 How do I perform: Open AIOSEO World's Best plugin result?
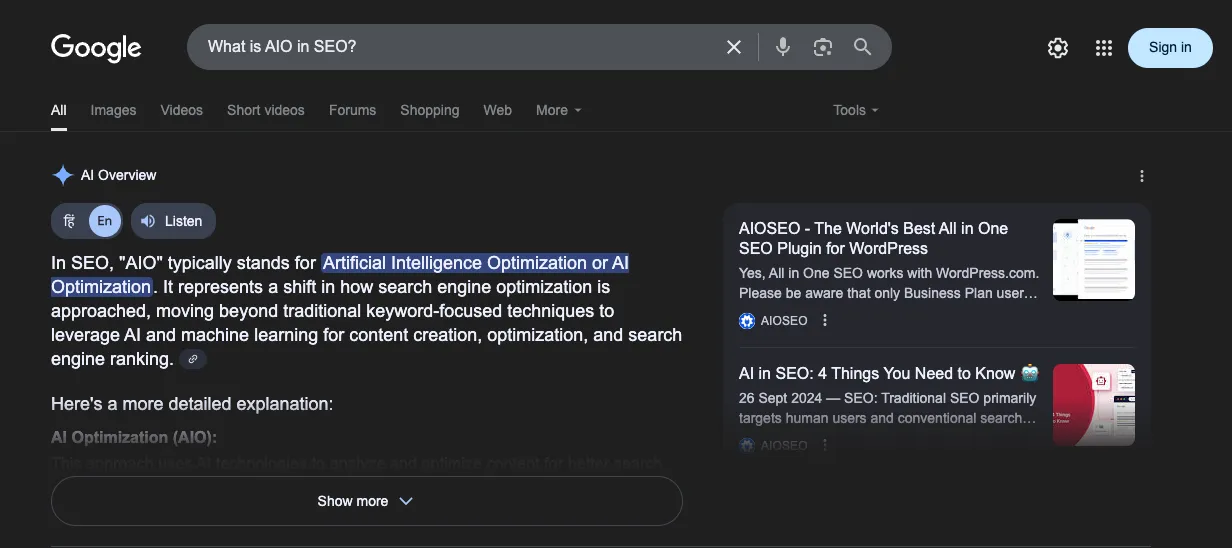point(873,238)
